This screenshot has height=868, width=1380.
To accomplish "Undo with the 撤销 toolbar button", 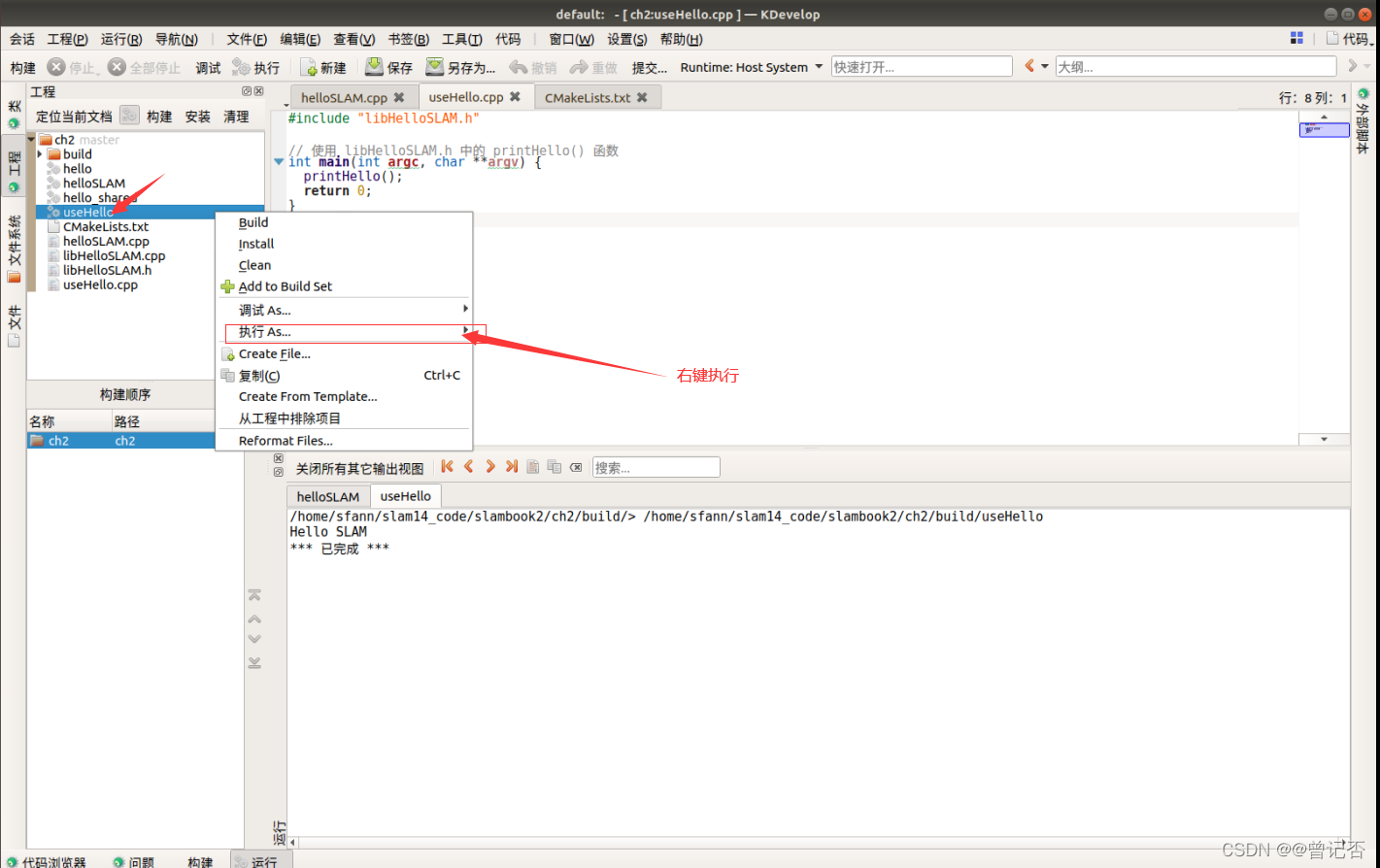I will click(533, 67).
